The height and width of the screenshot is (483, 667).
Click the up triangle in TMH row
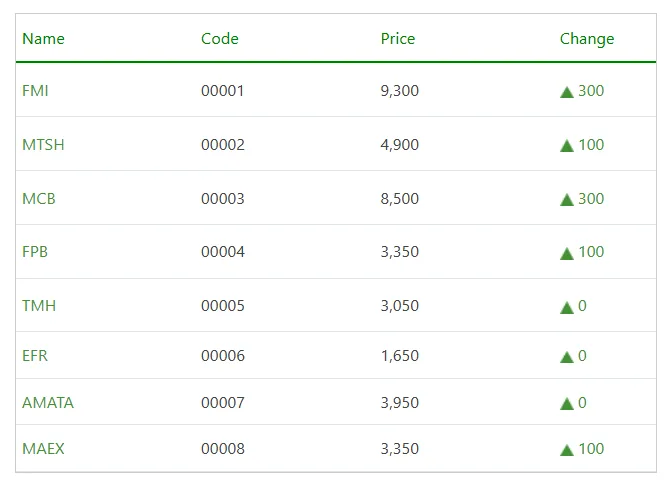[x=567, y=307]
